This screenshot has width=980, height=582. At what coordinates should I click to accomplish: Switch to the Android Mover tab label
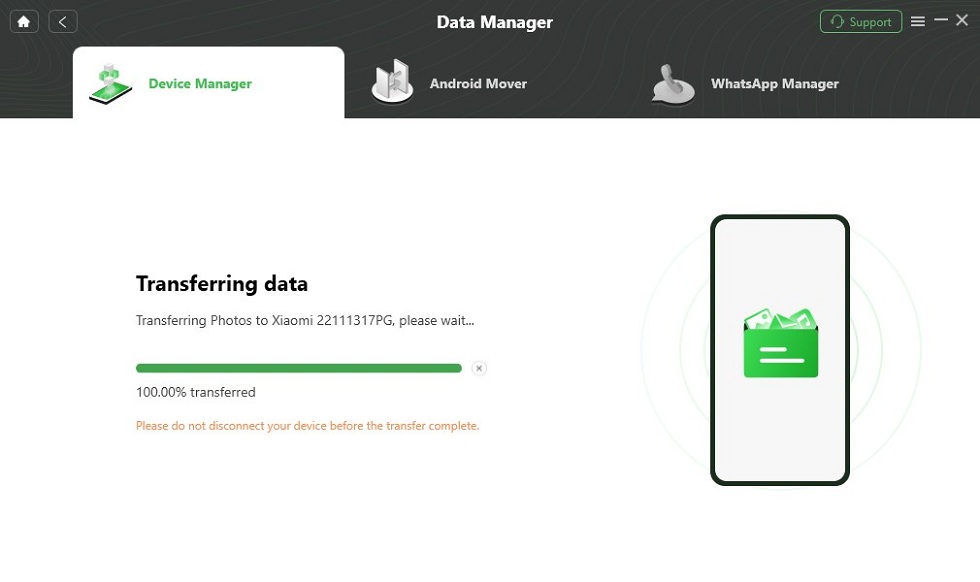(478, 84)
